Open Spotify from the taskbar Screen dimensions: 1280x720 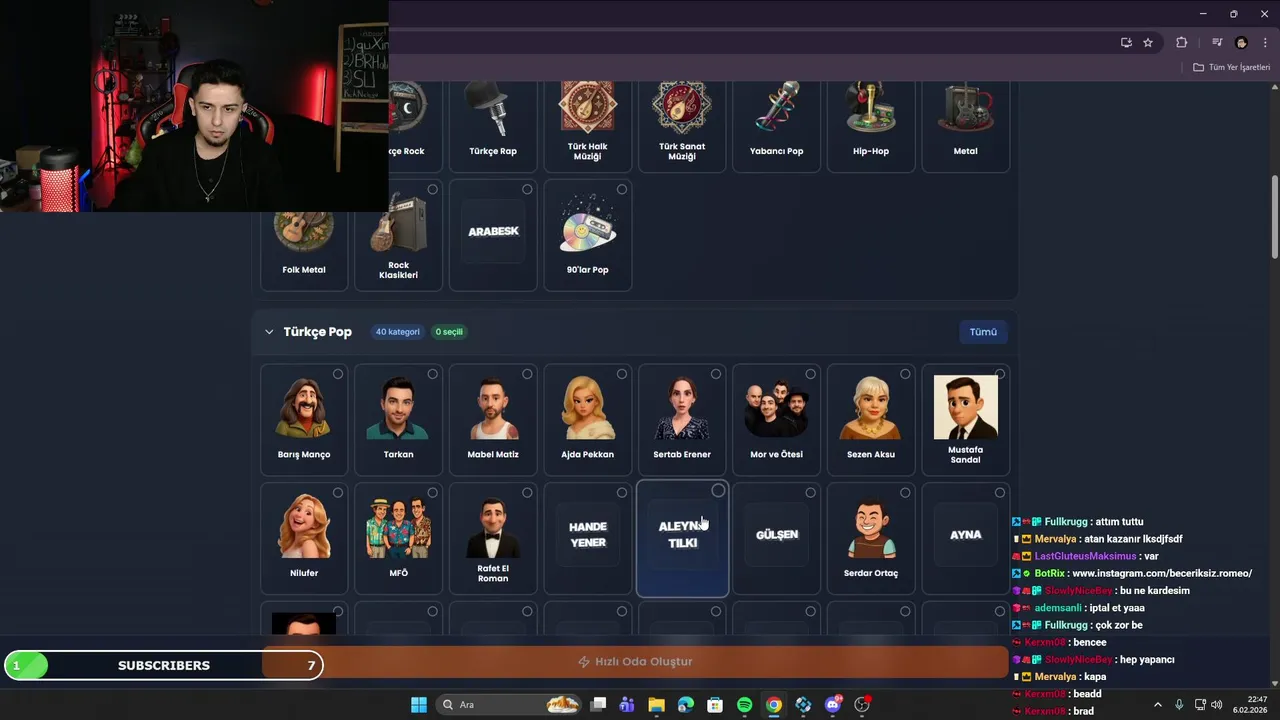[x=744, y=705]
